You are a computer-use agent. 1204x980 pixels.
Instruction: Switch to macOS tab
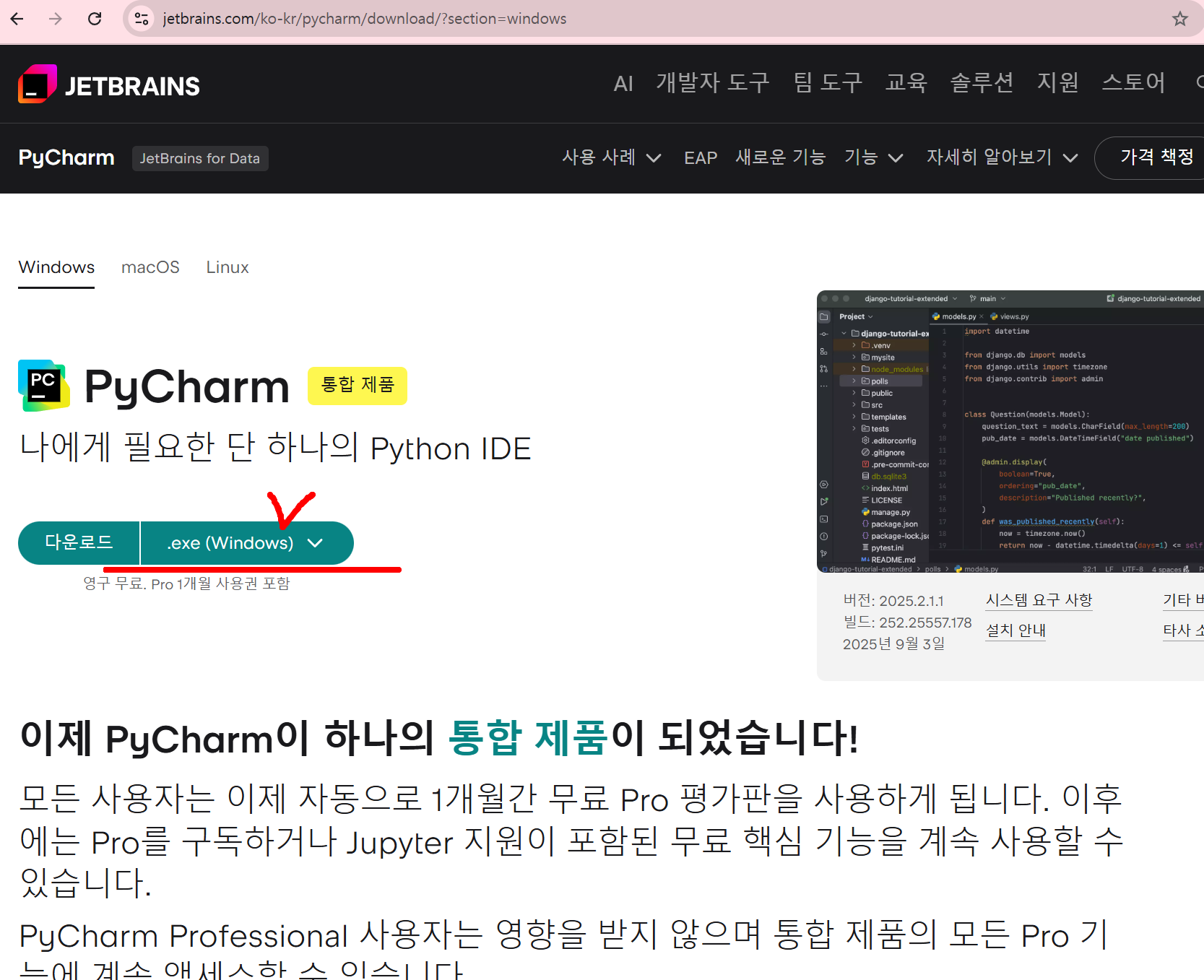coord(150,267)
